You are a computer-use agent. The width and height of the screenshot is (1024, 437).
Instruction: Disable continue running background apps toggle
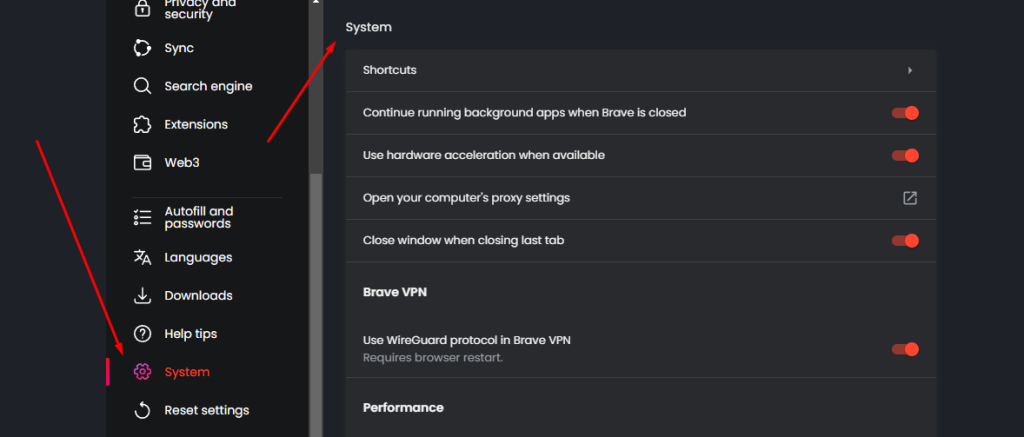pyautogui.click(x=905, y=113)
